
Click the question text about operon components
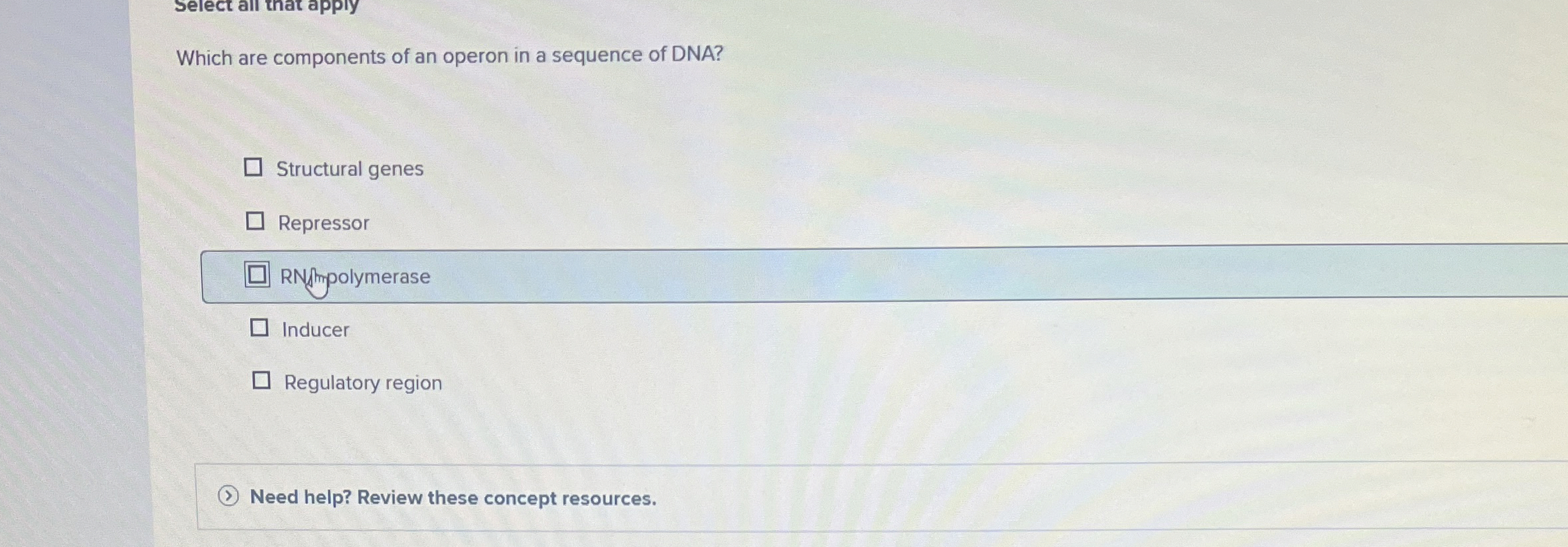pyautogui.click(x=449, y=56)
